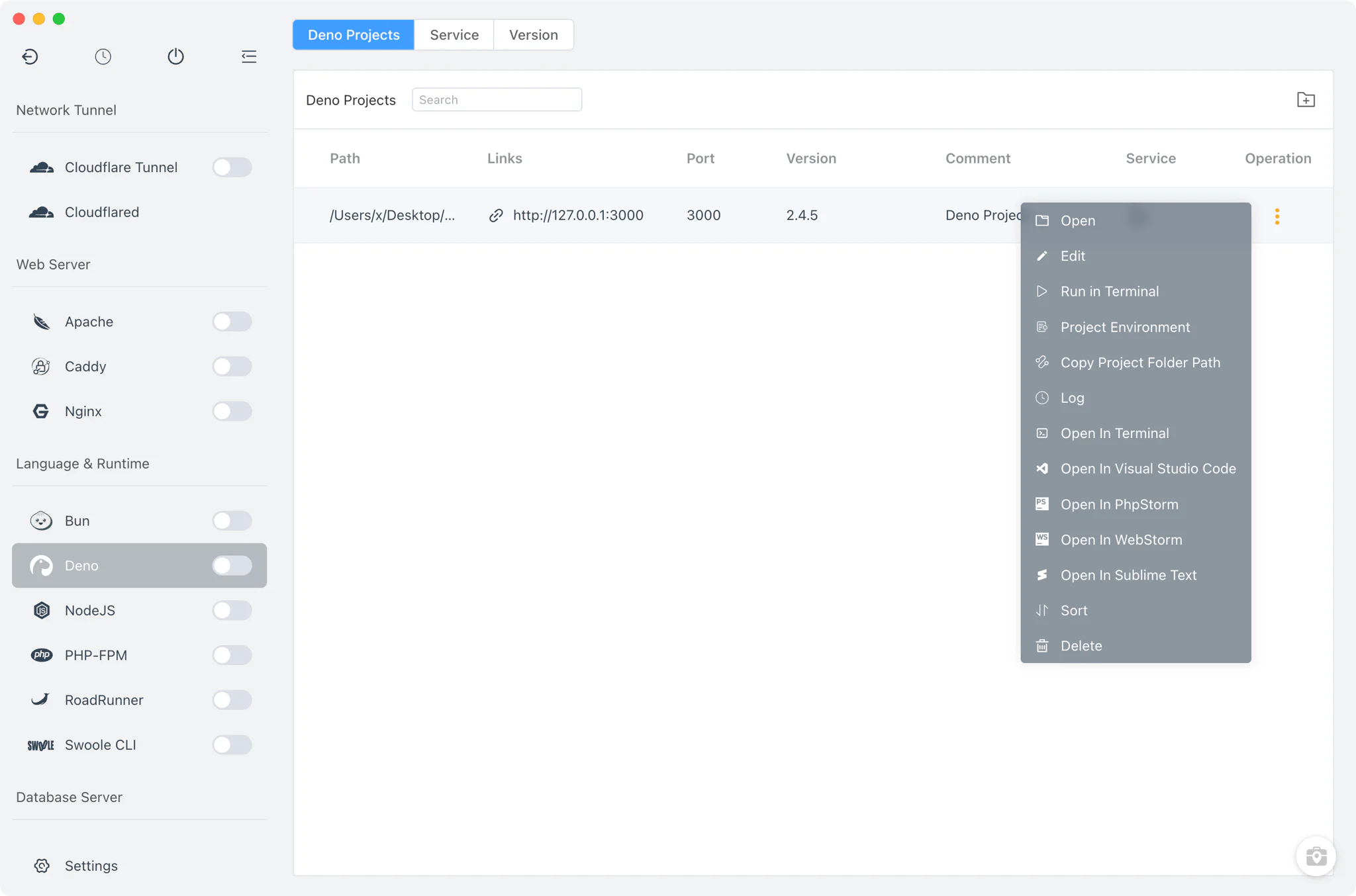Click the NodeJS hexagon icon

[41, 610]
